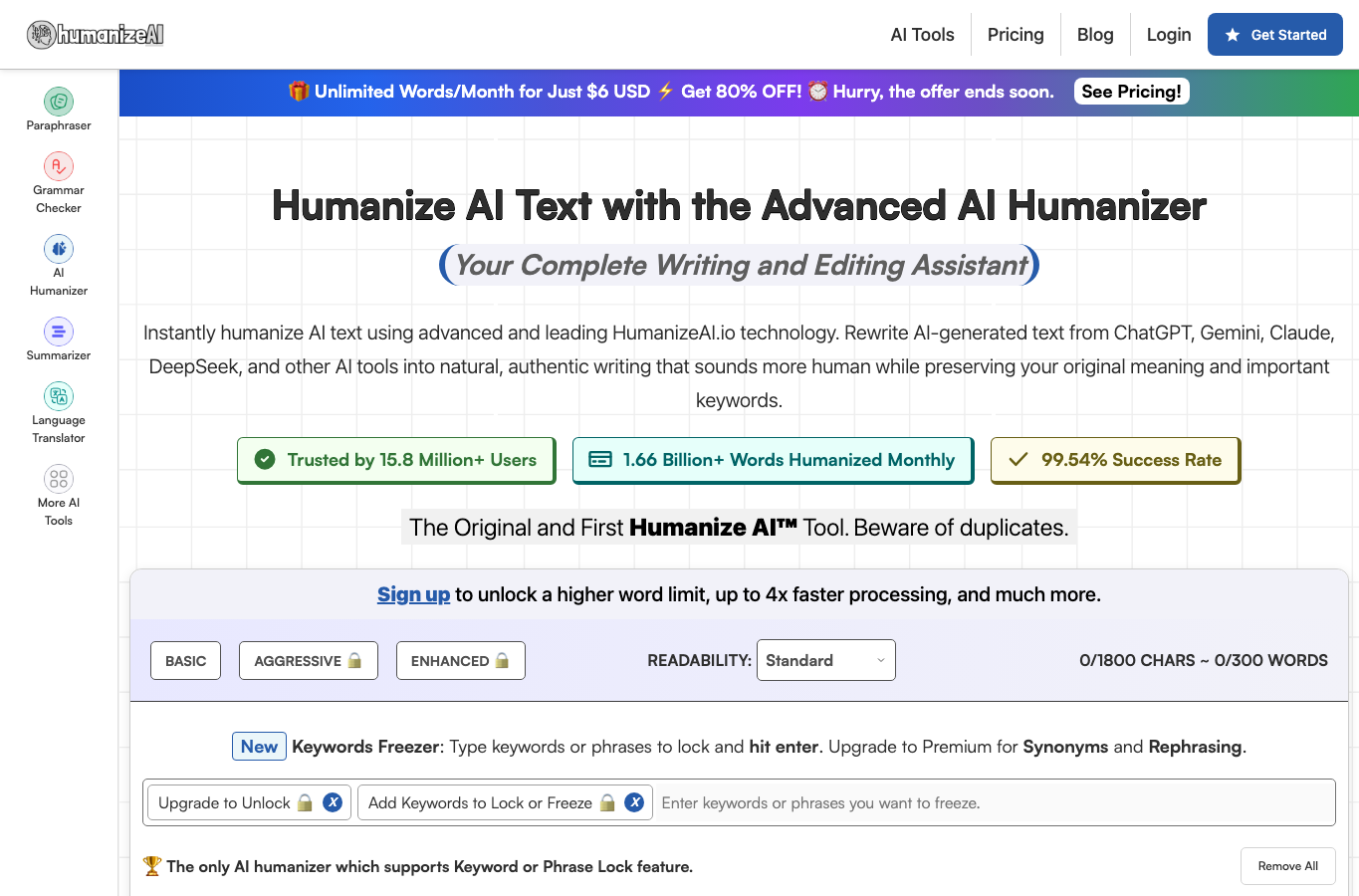This screenshot has height=896, width=1359.
Task: Select the AGGRESSIVE humanize mode
Action: 309,661
